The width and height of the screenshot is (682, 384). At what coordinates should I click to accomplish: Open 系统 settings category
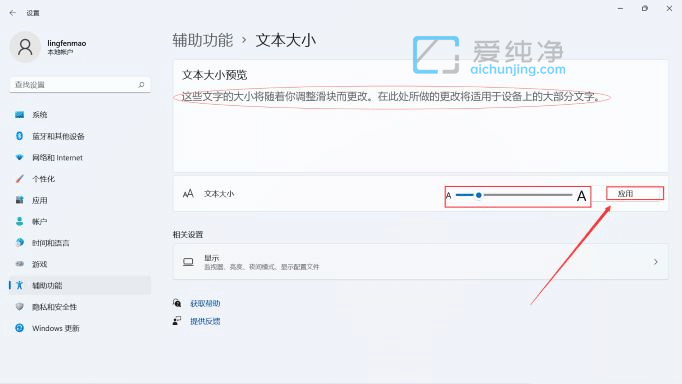coord(80,115)
